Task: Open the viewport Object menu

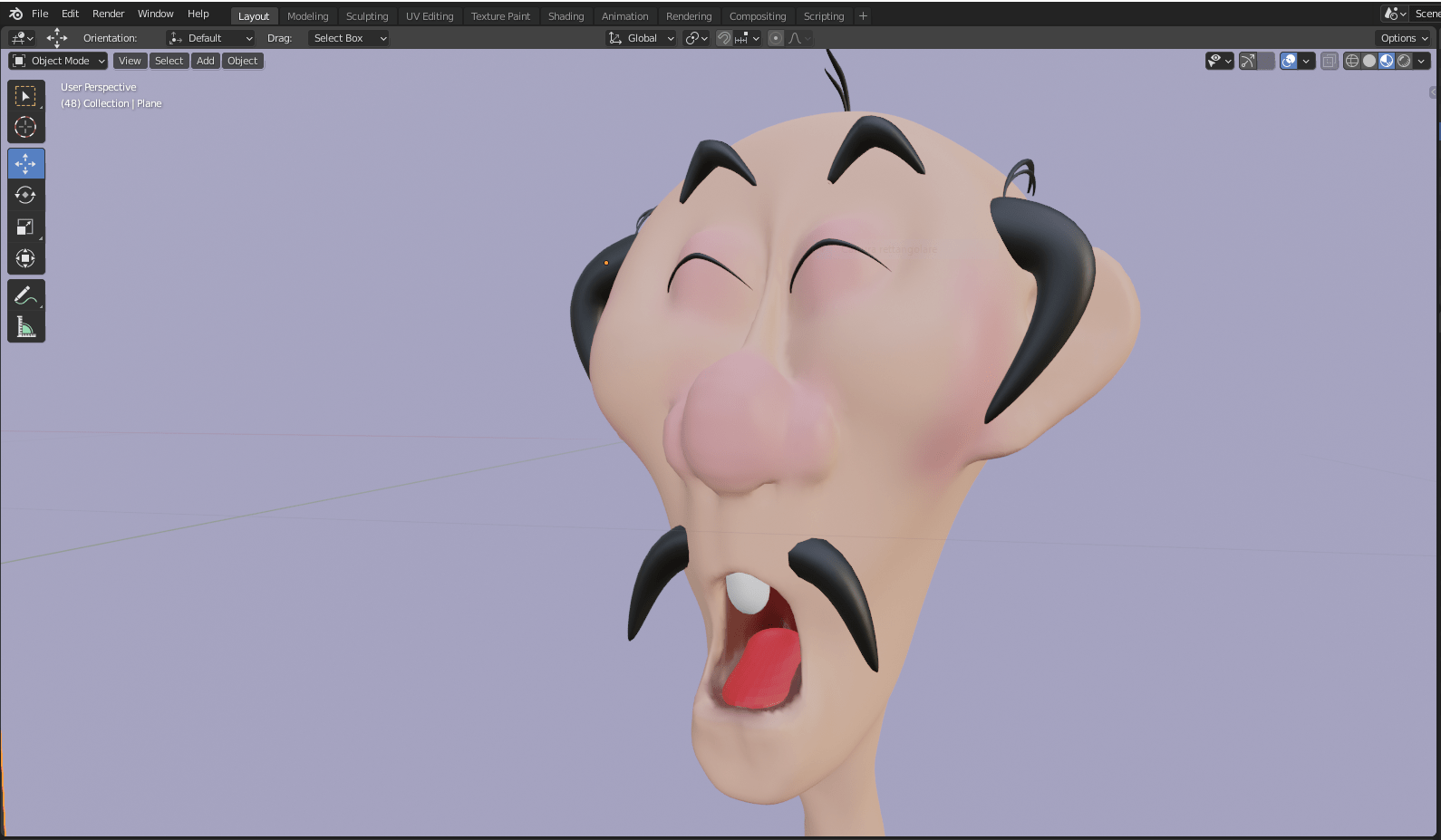Action: pos(242,61)
